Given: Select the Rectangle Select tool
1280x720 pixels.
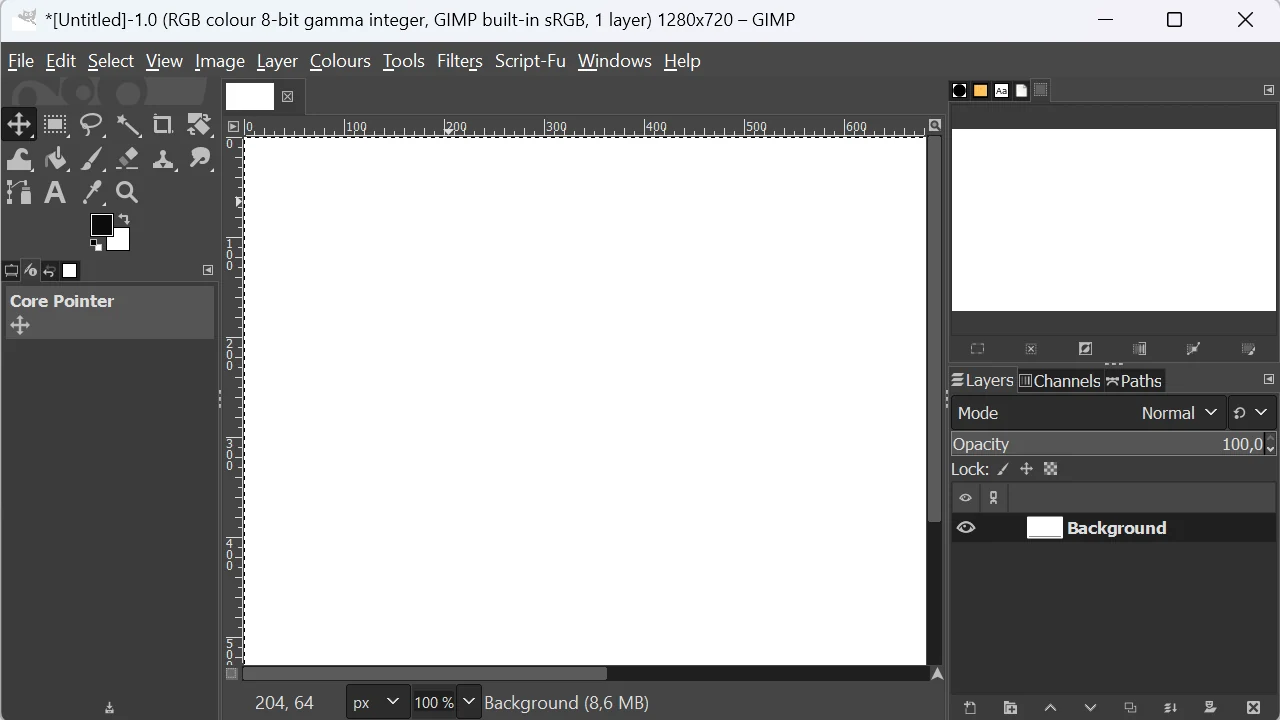Looking at the screenshot, I should (55, 125).
